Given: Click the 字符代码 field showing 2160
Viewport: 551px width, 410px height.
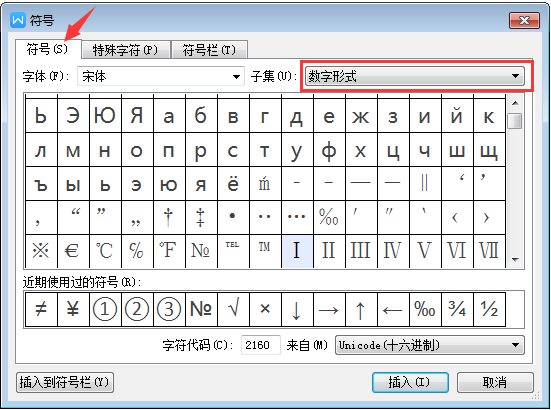Looking at the screenshot, I should (x=261, y=345).
